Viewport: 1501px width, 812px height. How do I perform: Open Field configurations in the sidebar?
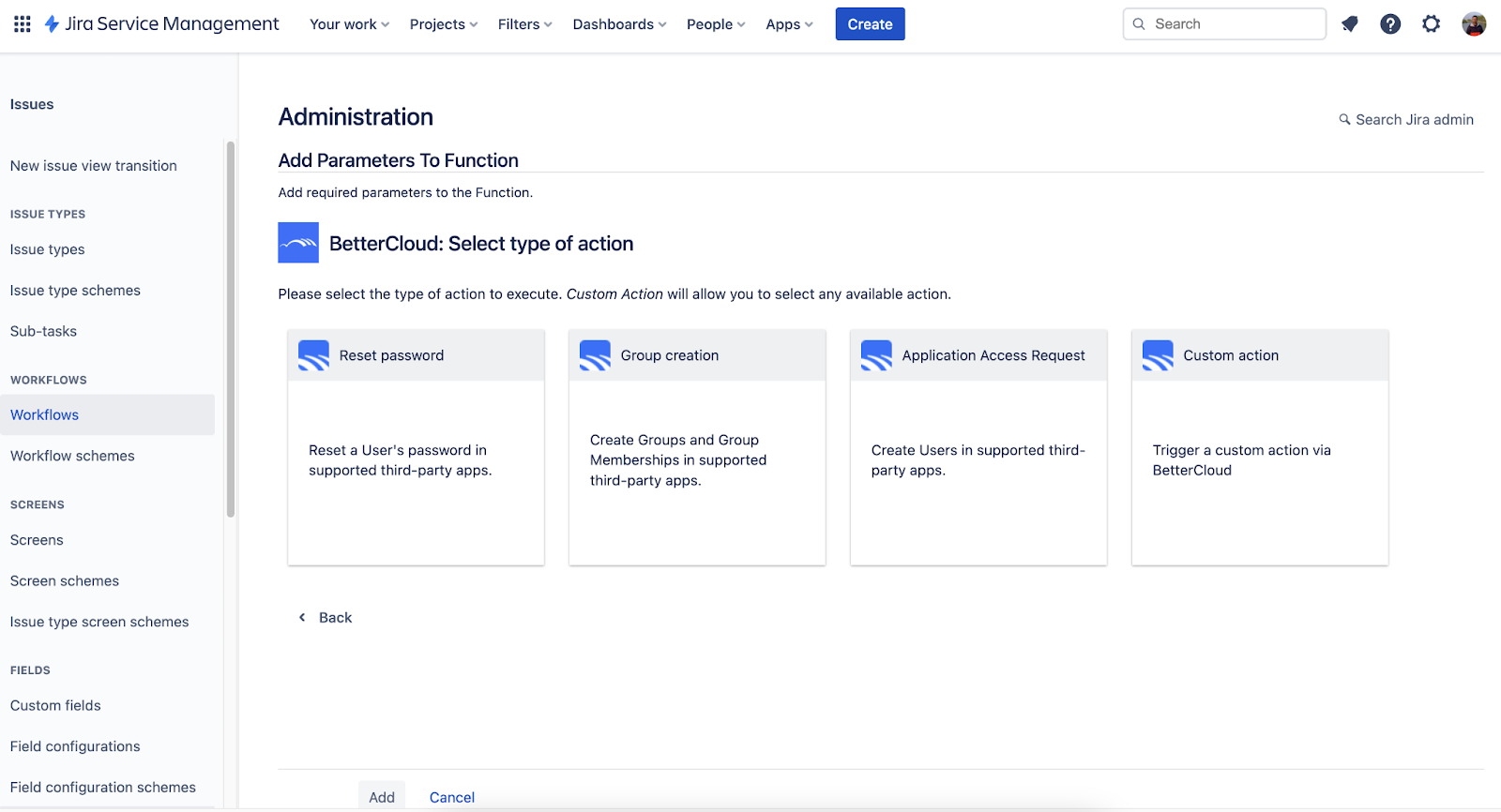click(75, 746)
